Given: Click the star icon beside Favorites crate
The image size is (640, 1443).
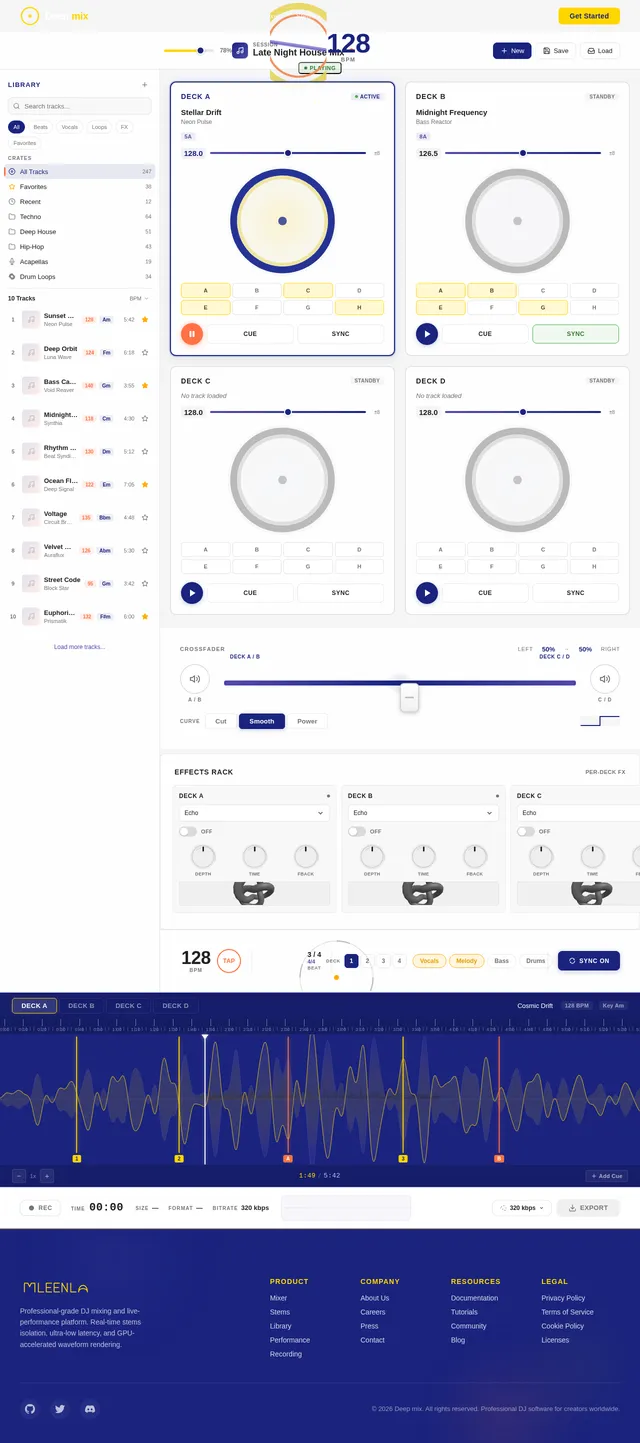Looking at the screenshot, I should pyautogui.click(x=12, y=187).
